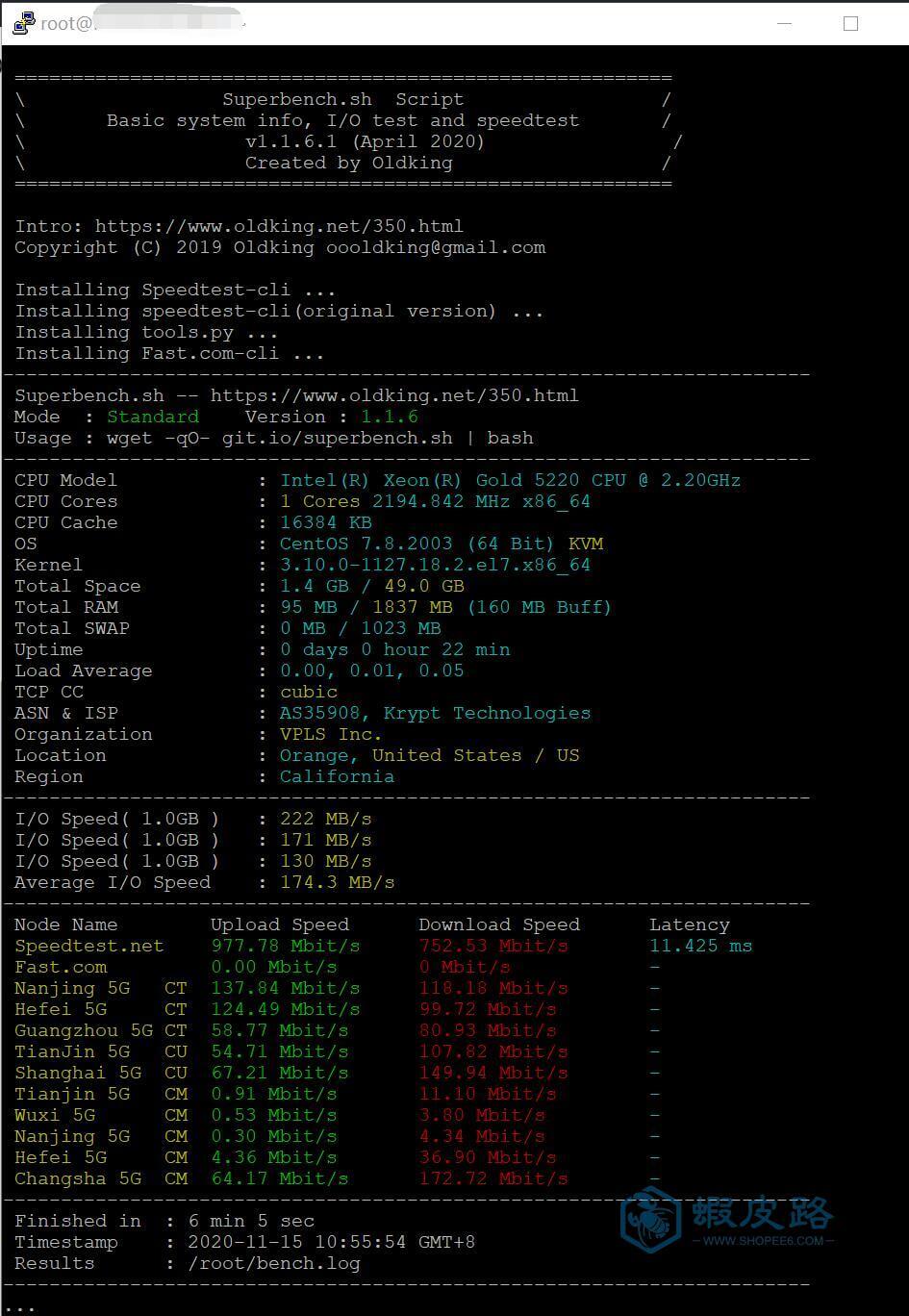
Task: Click the PuTTY icon in title bar
Action: pyautogui.click(x=23, y=23)
